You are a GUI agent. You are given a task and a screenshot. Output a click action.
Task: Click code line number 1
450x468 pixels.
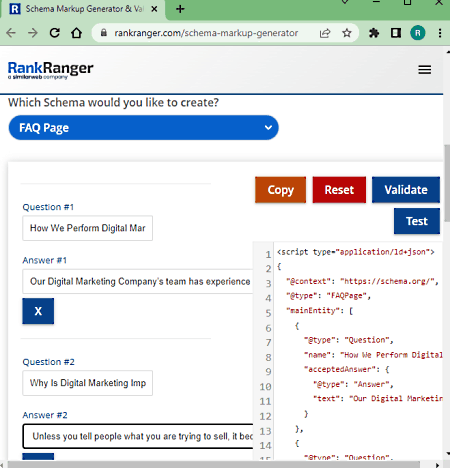pyautogui.click(x=268, y=255)
